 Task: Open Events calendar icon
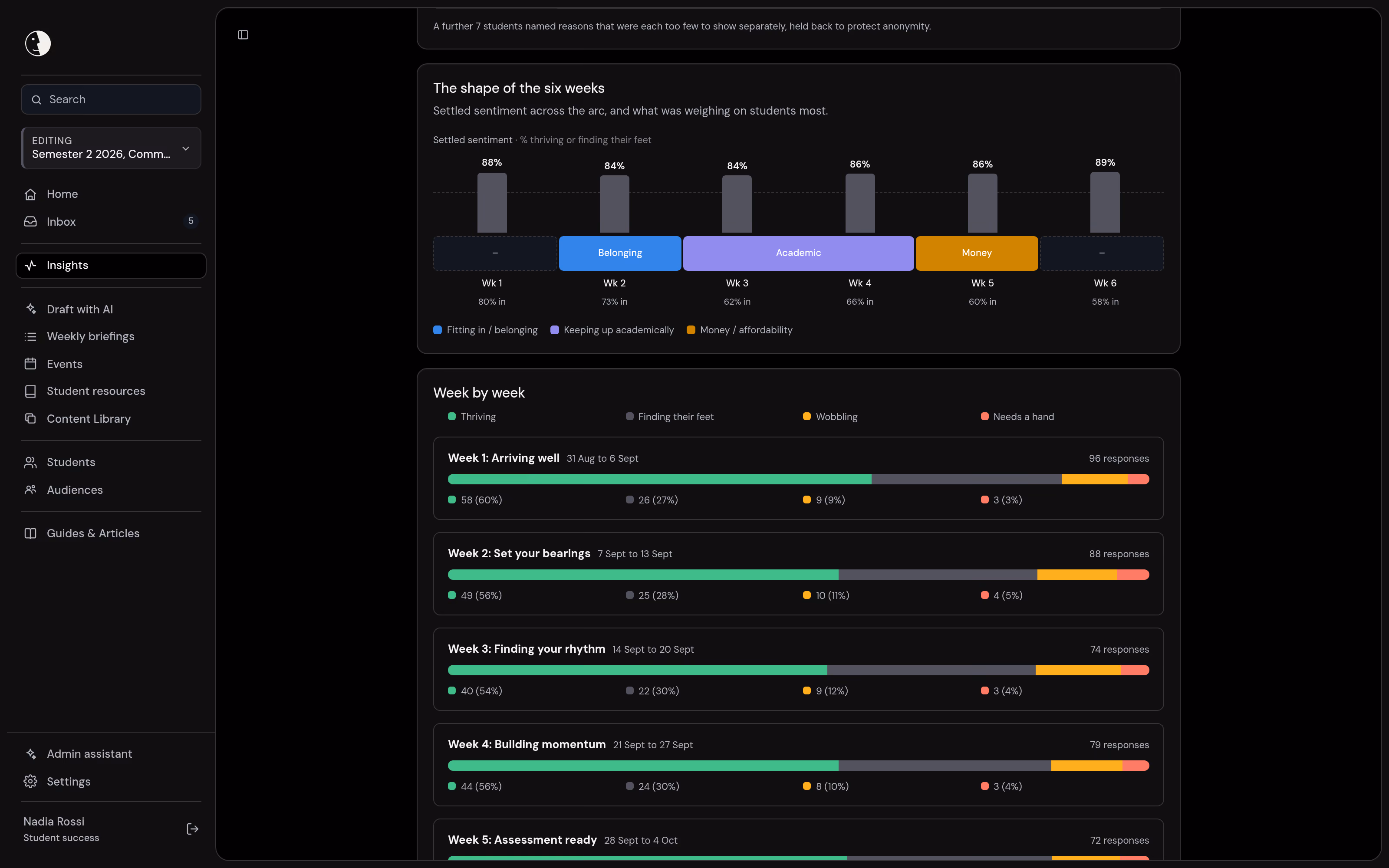(x=30, y=364)
